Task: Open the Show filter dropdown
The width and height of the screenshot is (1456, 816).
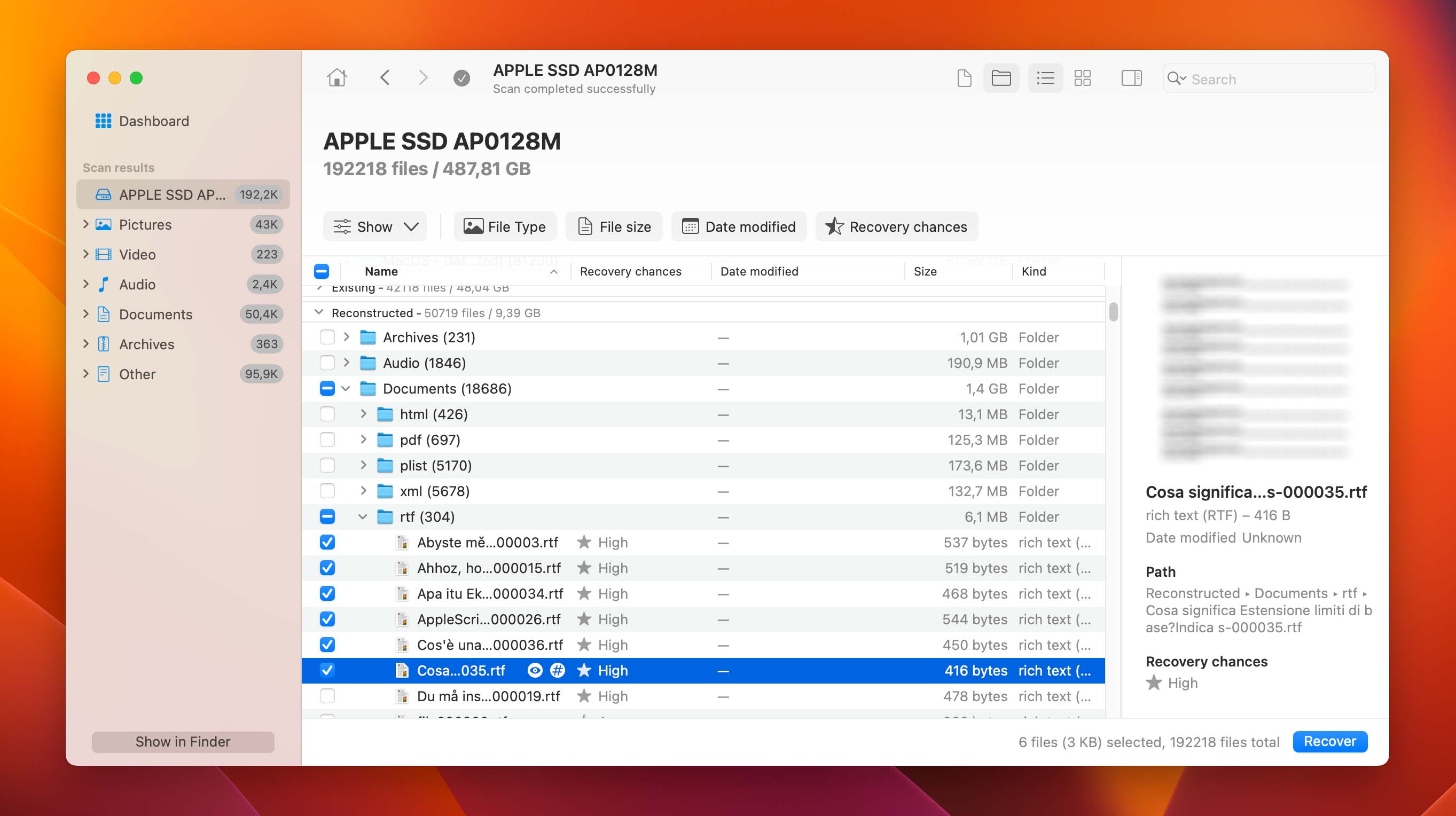Action: click(375, 226)
